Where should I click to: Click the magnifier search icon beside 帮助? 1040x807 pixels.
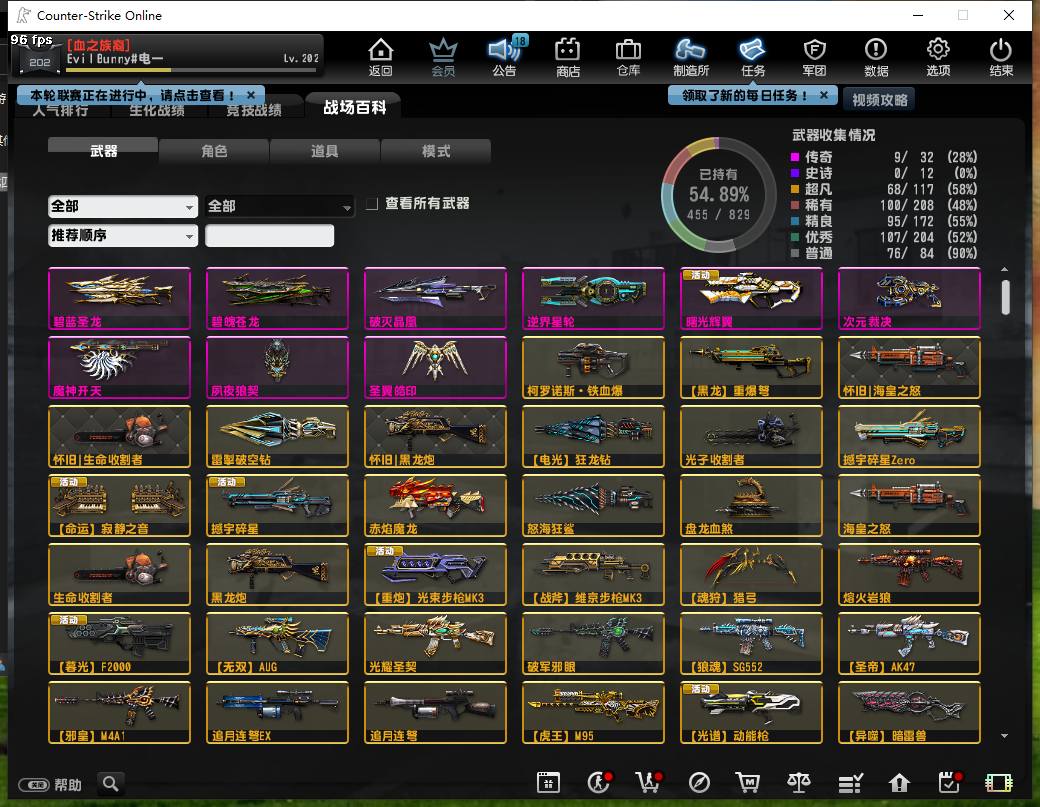pos(111,784)
